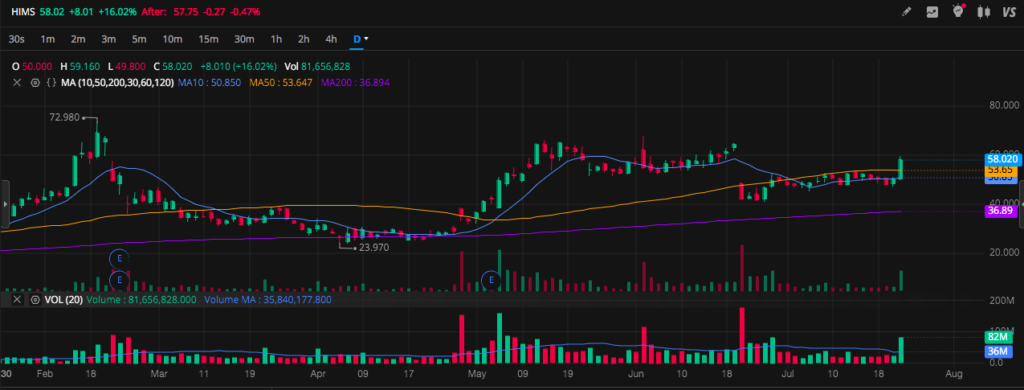This screenshot has width=1024, height=390.
Task: Switch to 3m interval
Action: 108,39
